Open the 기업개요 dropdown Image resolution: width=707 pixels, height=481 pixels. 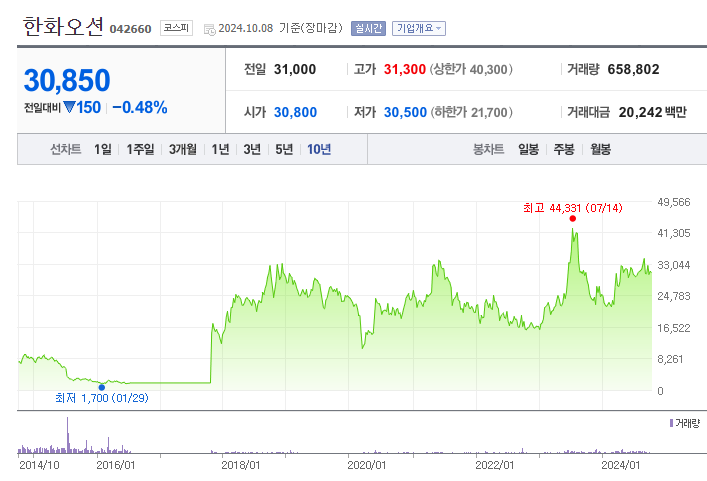coord(419,28)
